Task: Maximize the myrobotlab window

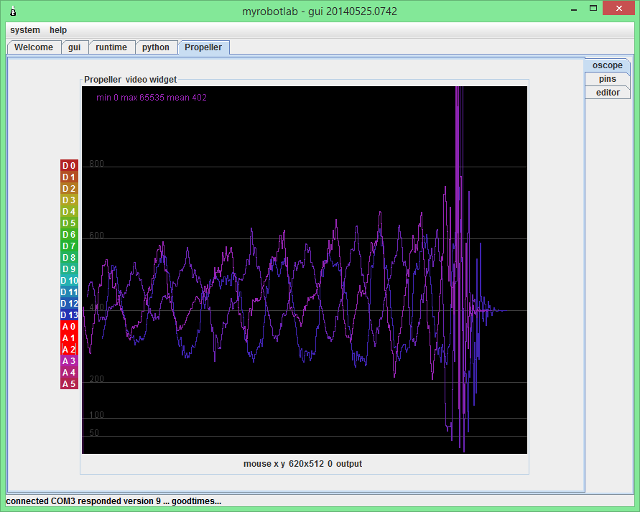Action: click(593, 9)
